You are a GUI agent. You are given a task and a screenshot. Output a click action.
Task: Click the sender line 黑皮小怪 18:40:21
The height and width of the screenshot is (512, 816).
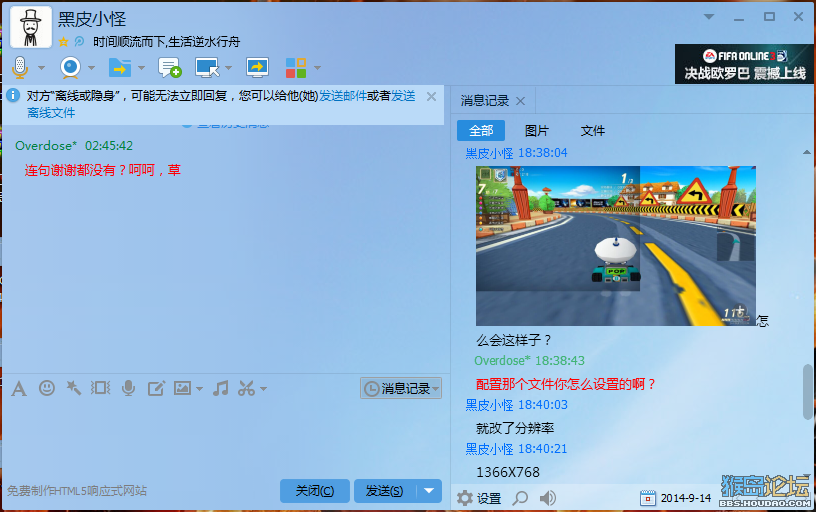516,449
